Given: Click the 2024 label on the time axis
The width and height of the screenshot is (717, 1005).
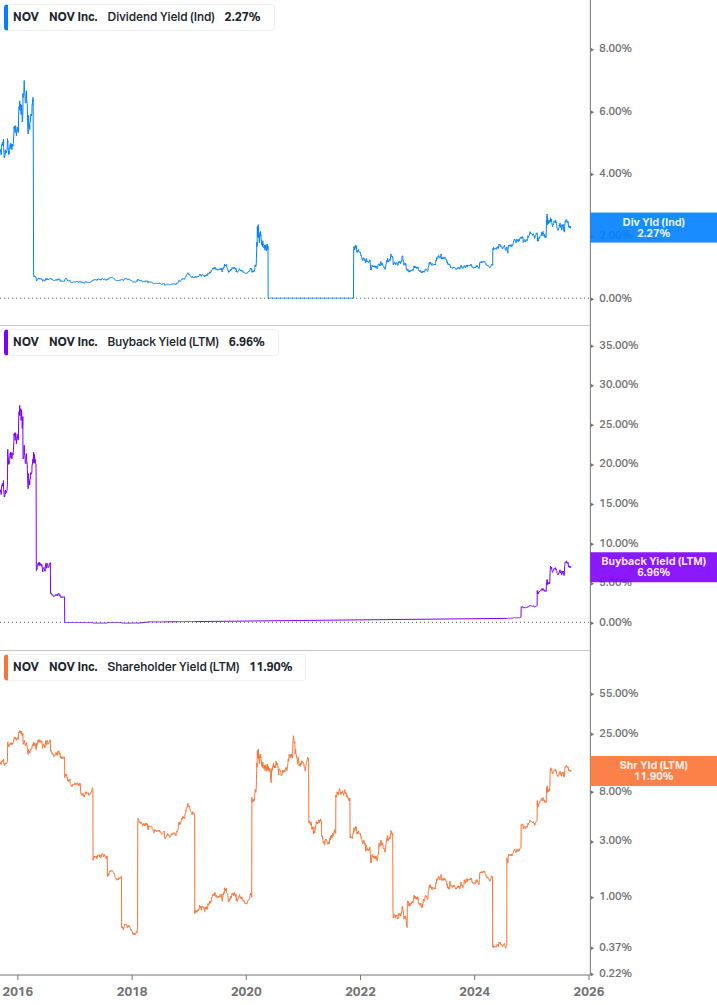Looking at the screenshot, I should (x=474, y=992).
